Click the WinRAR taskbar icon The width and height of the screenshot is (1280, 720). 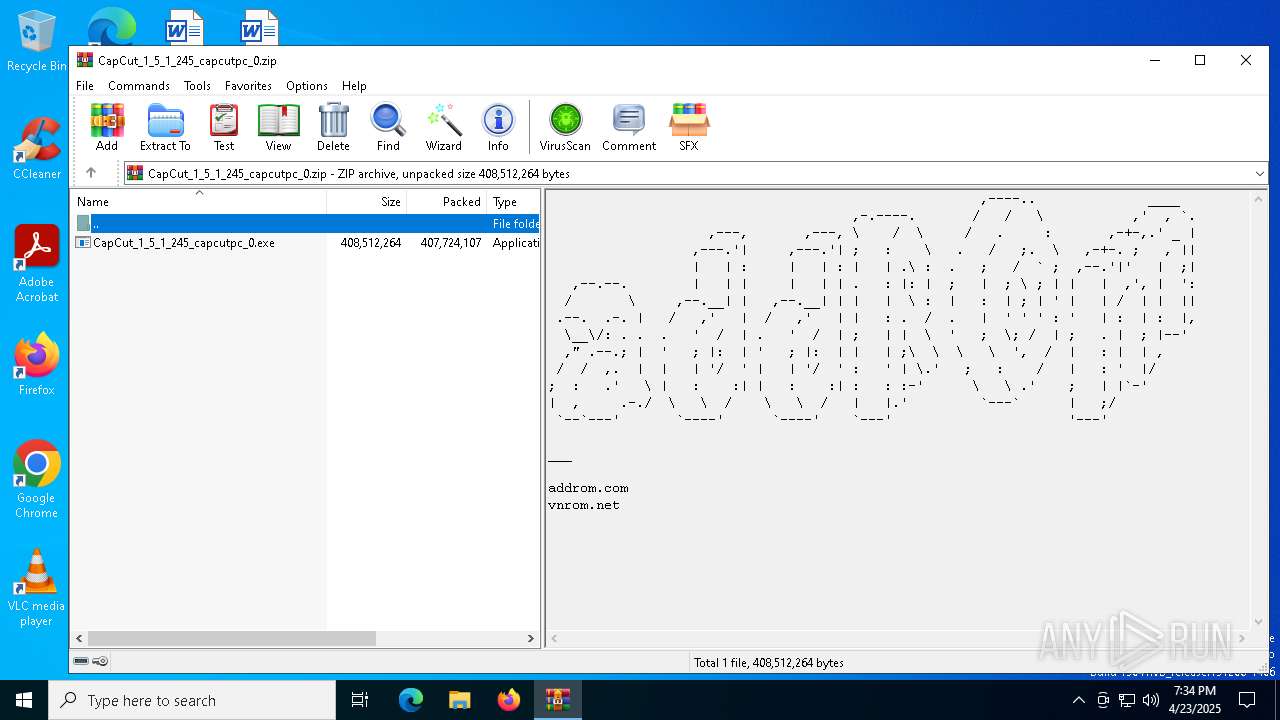click(x=557, y=700)
